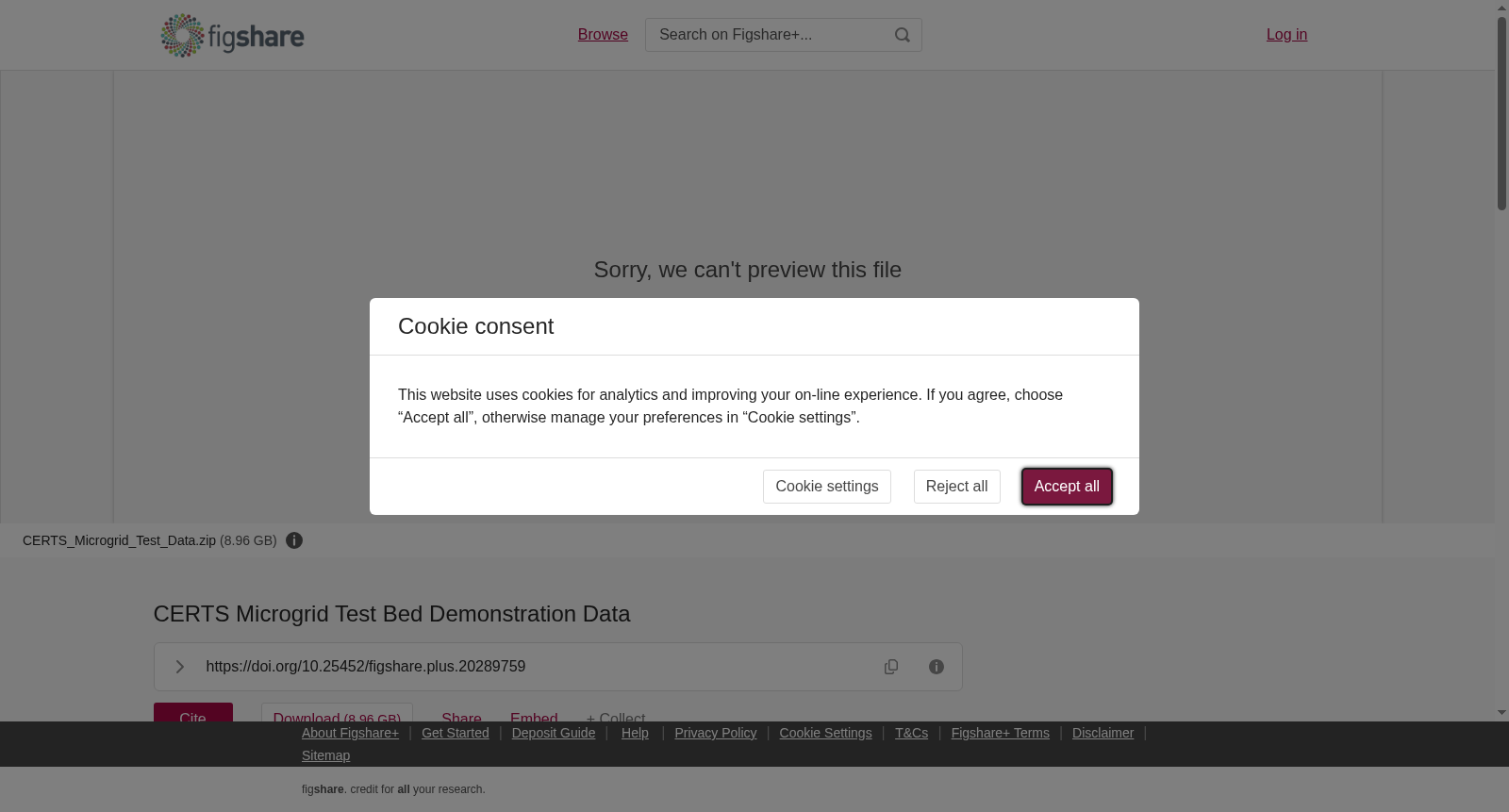
Task: Click the scrollbar down arrow
Action: click(1501, 713)
